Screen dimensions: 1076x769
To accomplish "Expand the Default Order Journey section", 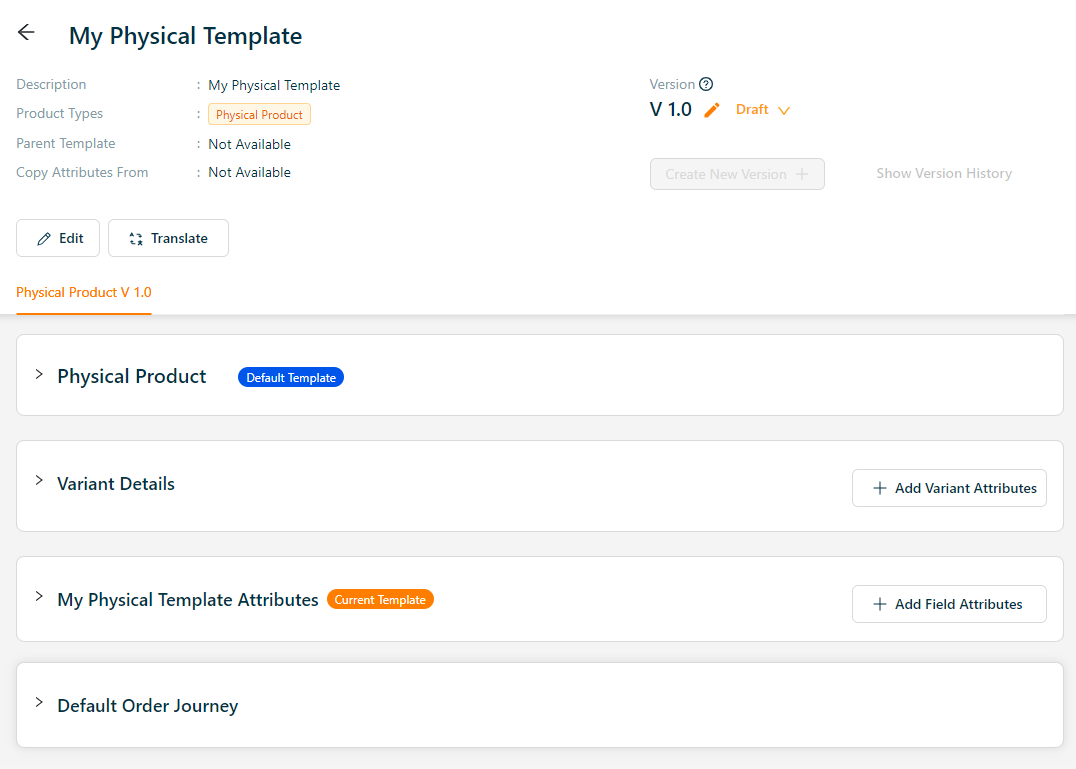I will coord(39,703).
